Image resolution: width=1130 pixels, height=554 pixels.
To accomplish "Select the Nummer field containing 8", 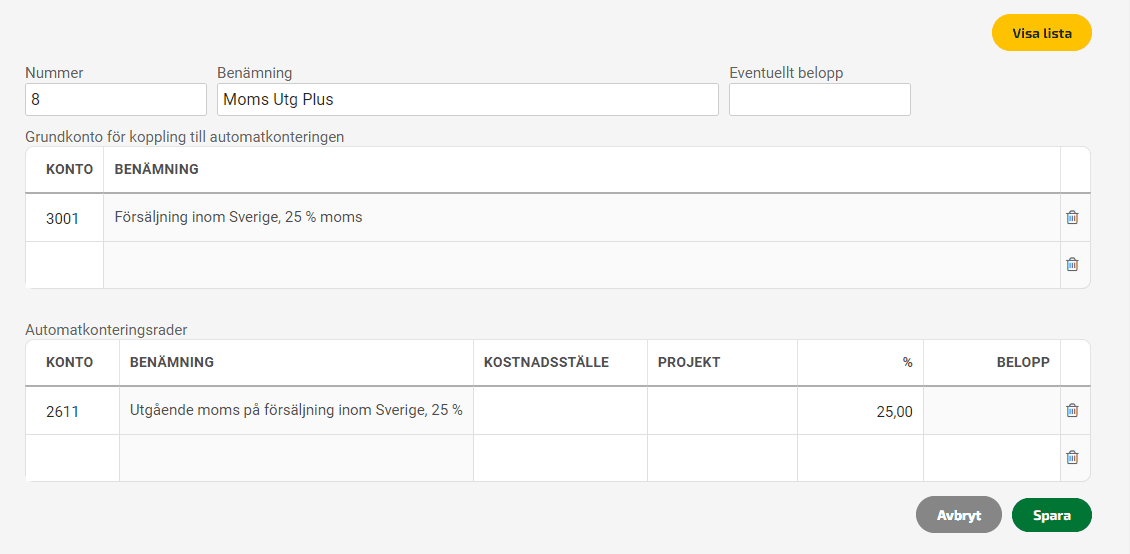I will 116,99.
